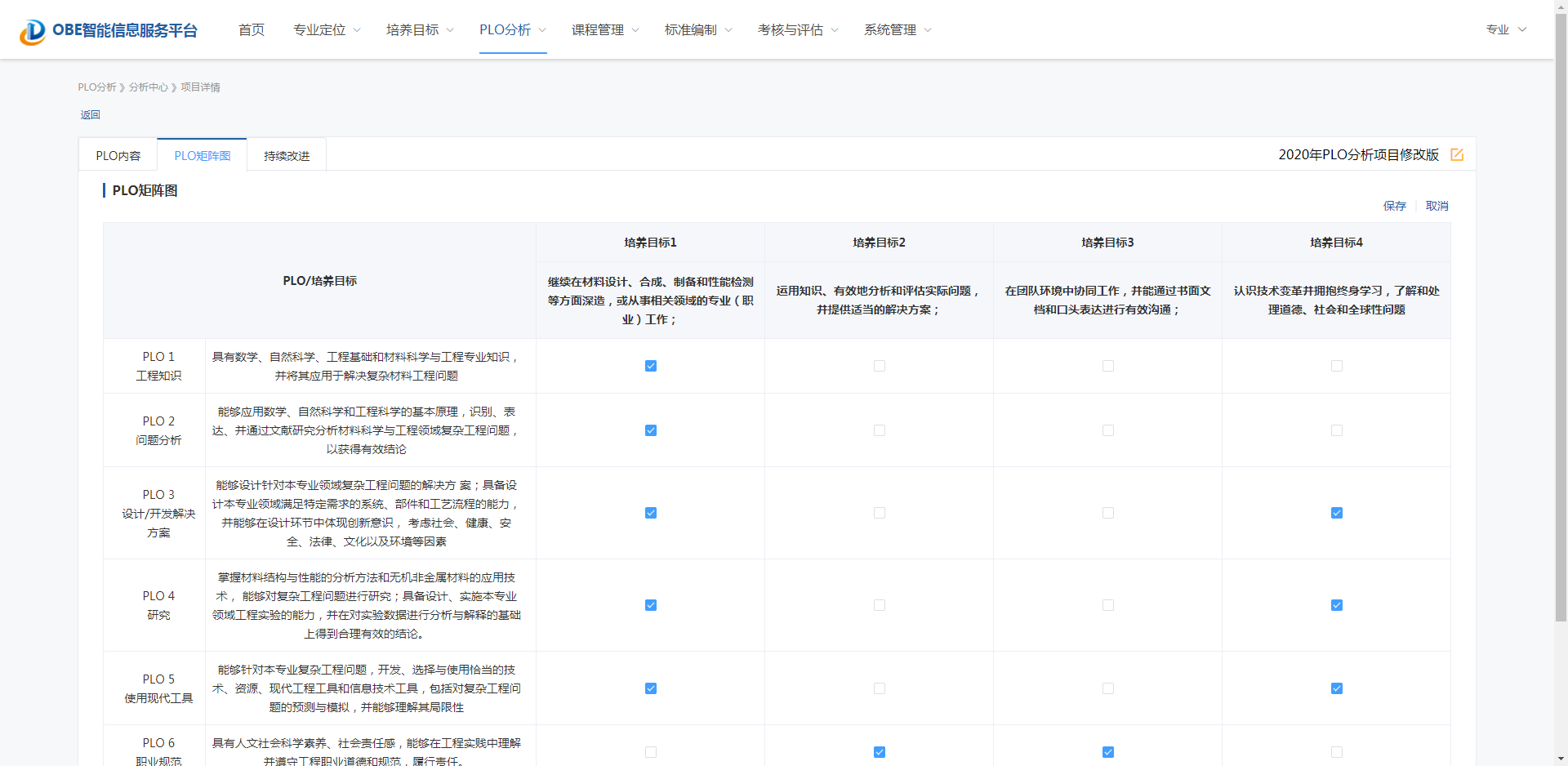Click the 保存 button
The width and height of the screenshot is (1568, 766).
tap(1394, 206)
